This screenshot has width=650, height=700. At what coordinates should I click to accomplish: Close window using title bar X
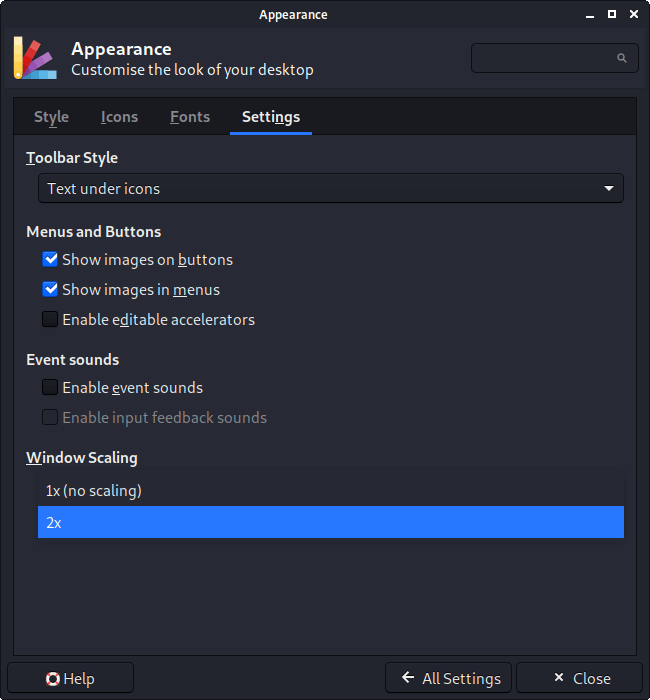point(634,14)
